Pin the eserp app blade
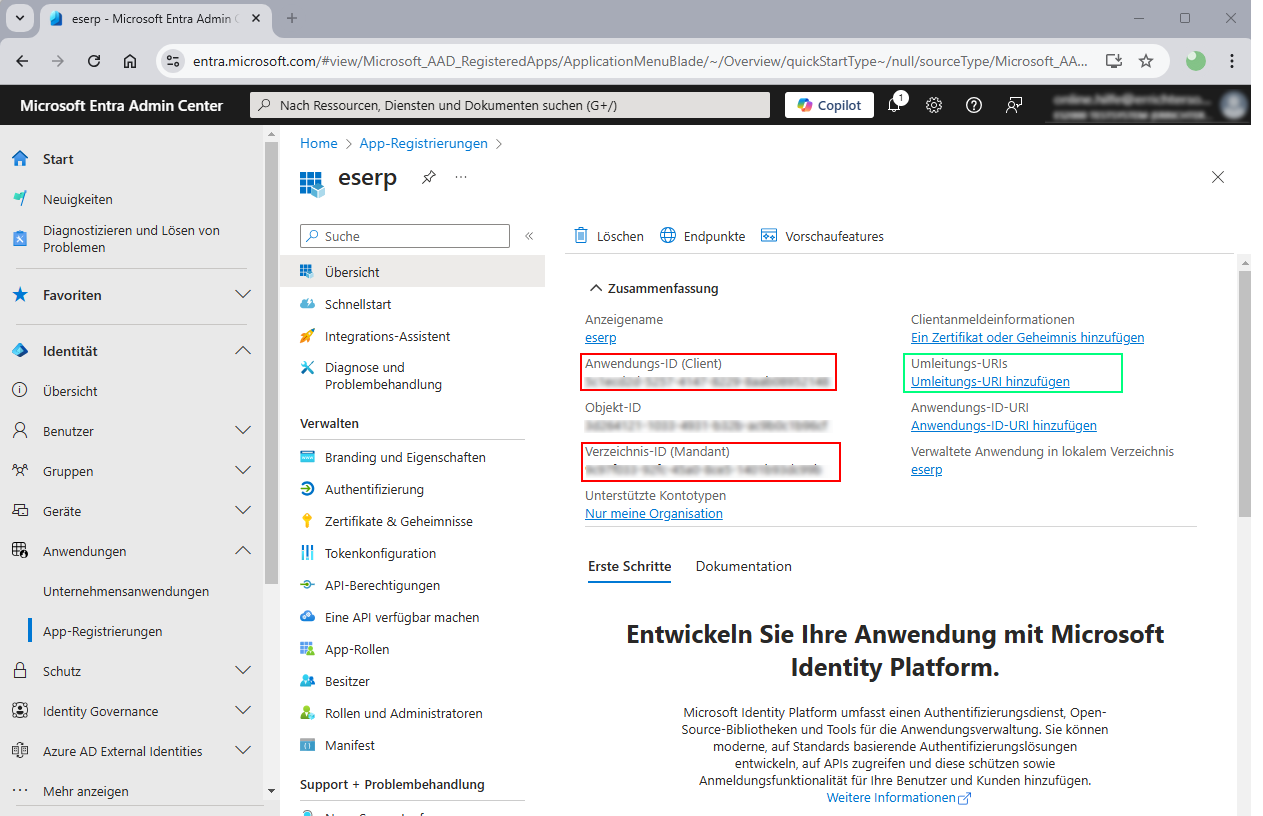Viewport: 1263px width, 816px height. (428, 177)
